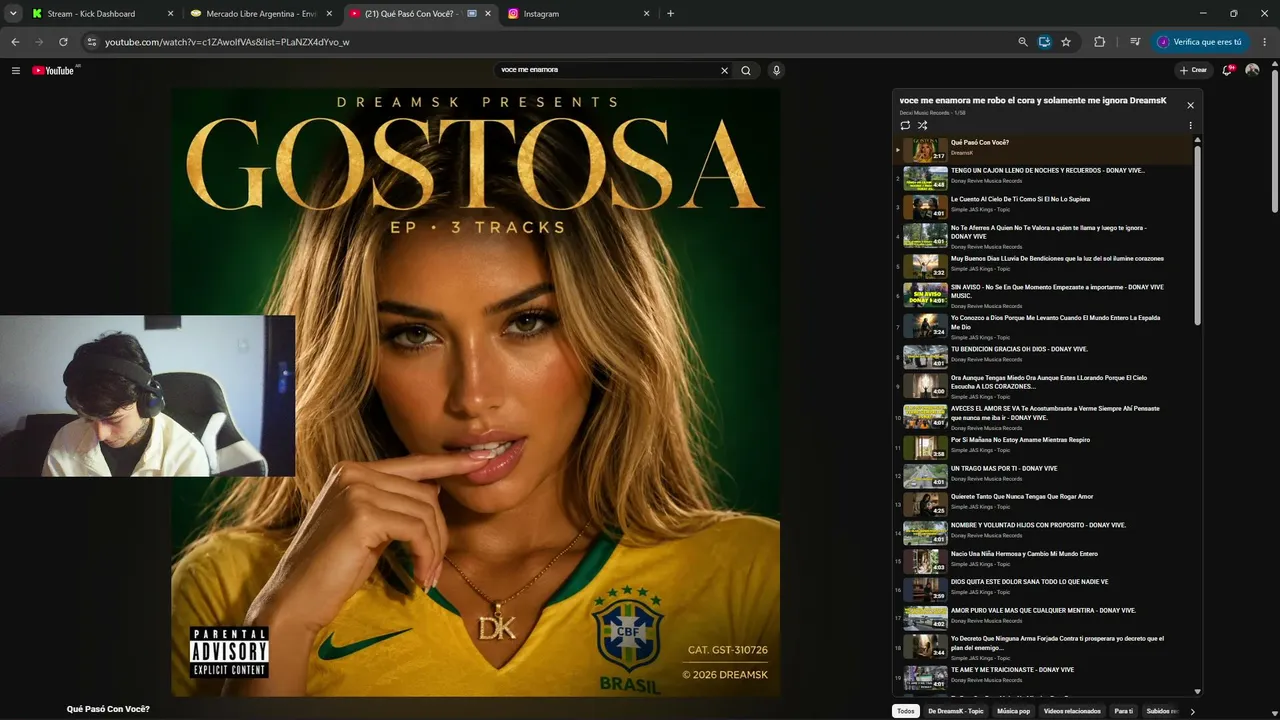
Task: Open the Quierete Tanto thumbnail
Action: [925, 504]
